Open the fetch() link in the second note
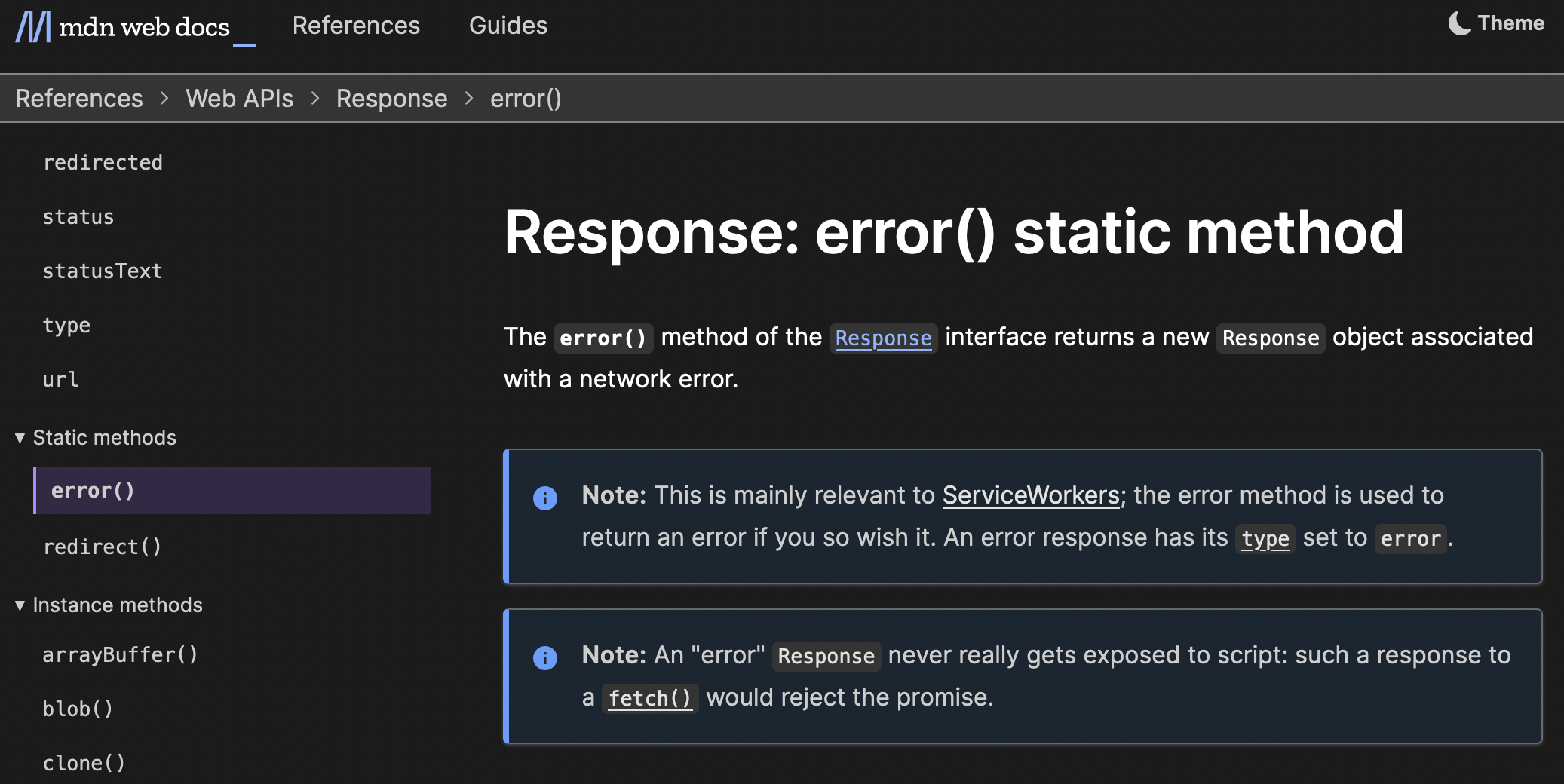The image size is (1564, 784). pyautogui.click(x=650, y=697)
